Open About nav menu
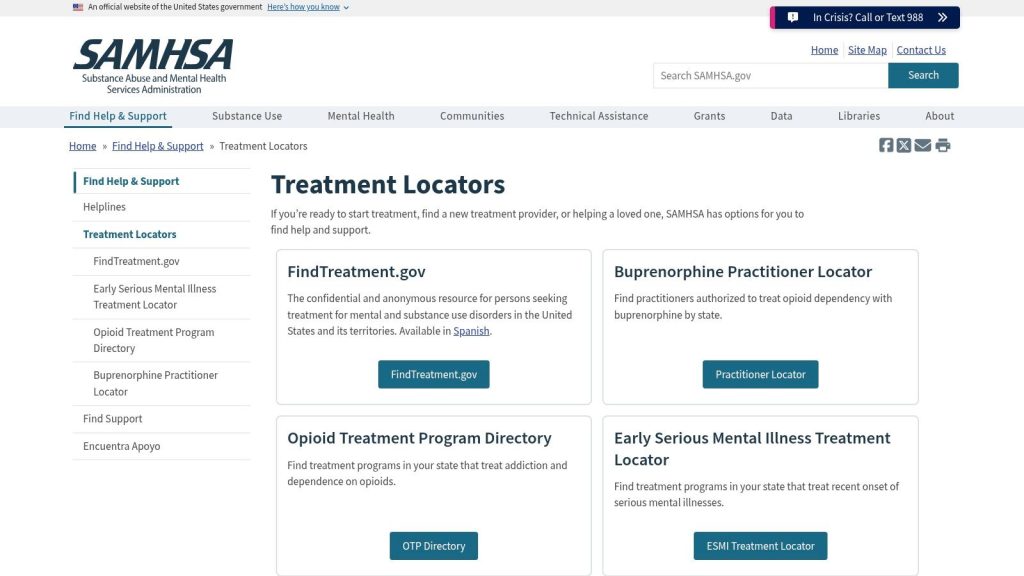This screenshot has width=1024, height=576. [x=939, y=116]
